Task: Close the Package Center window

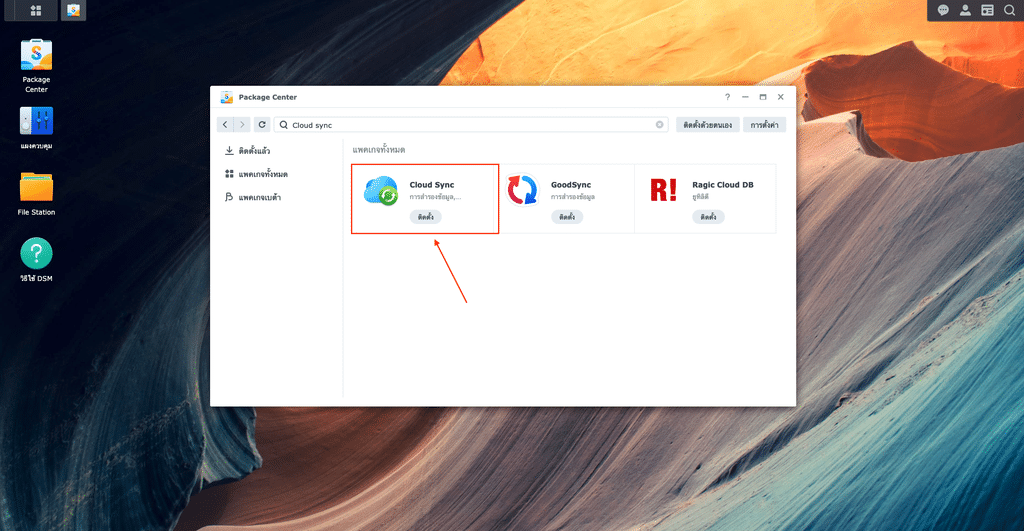Action: tap(780, 97)
